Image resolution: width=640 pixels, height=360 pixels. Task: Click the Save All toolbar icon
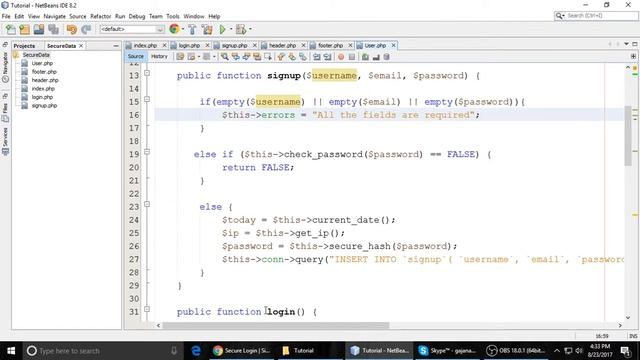(x=53, y=29)
